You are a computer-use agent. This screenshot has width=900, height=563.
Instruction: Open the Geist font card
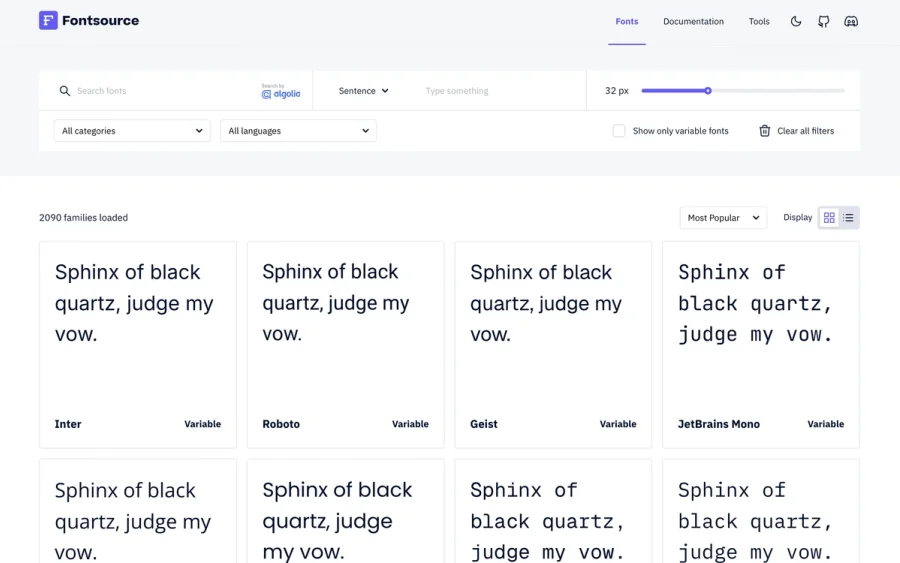point(553,344)
